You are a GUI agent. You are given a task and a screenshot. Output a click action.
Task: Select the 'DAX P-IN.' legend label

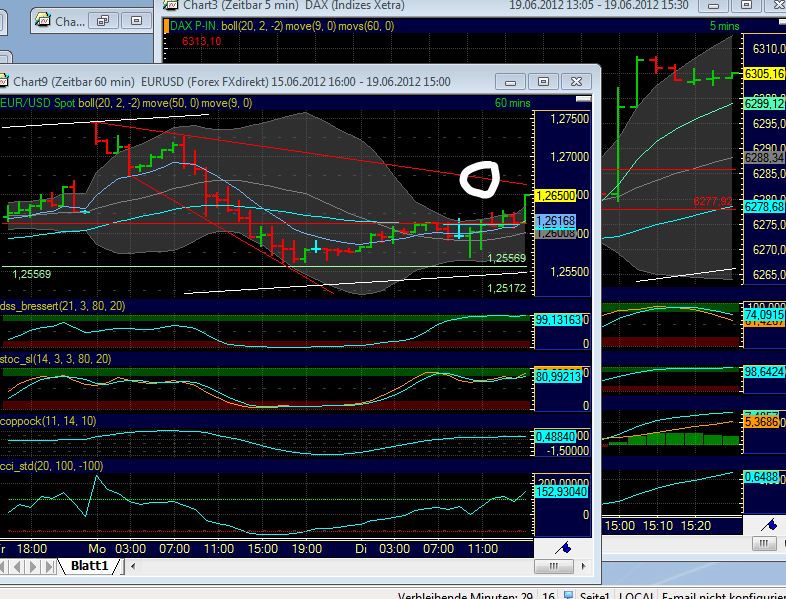click(194, 26)
